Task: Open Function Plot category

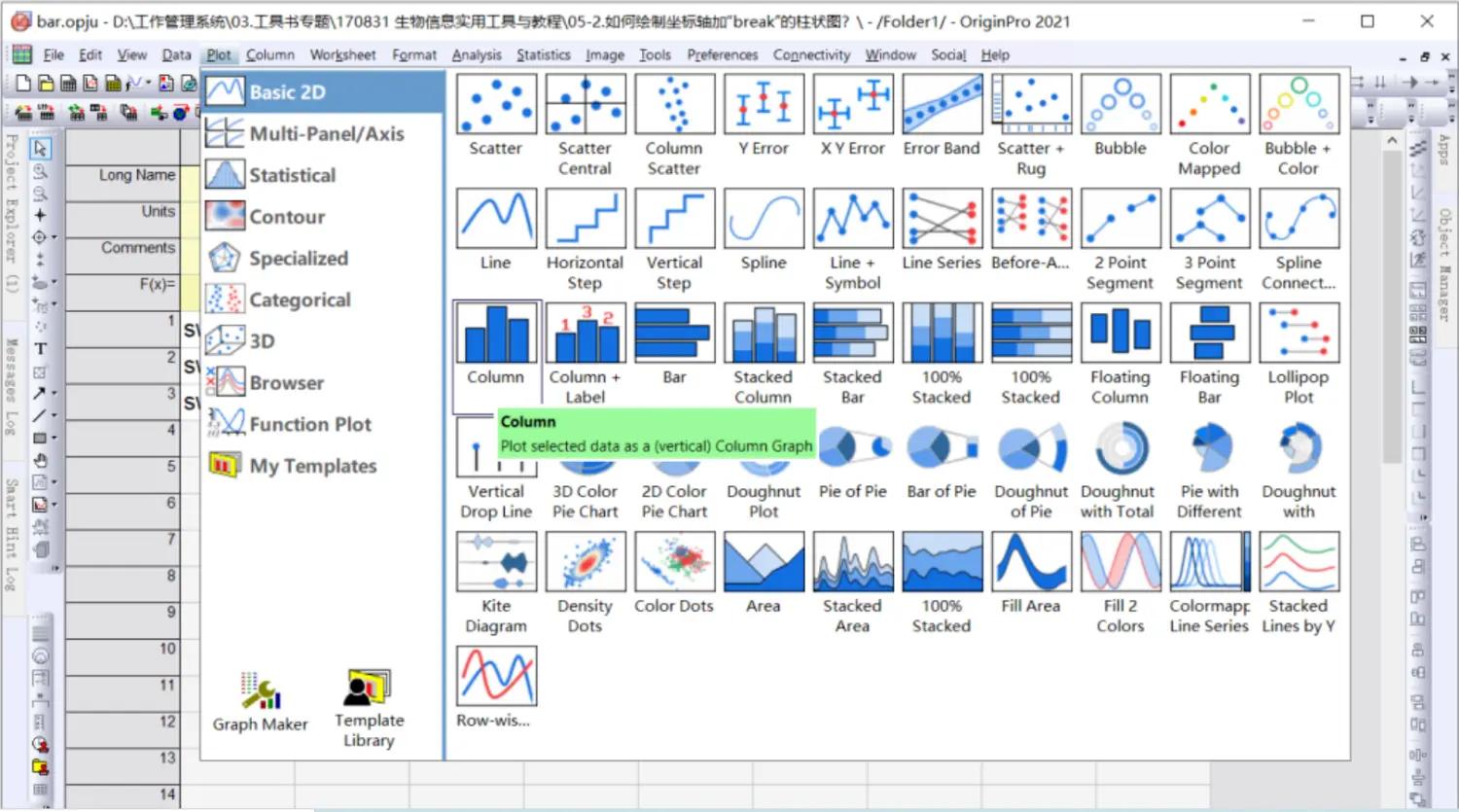Action: (x=323, y=424)
